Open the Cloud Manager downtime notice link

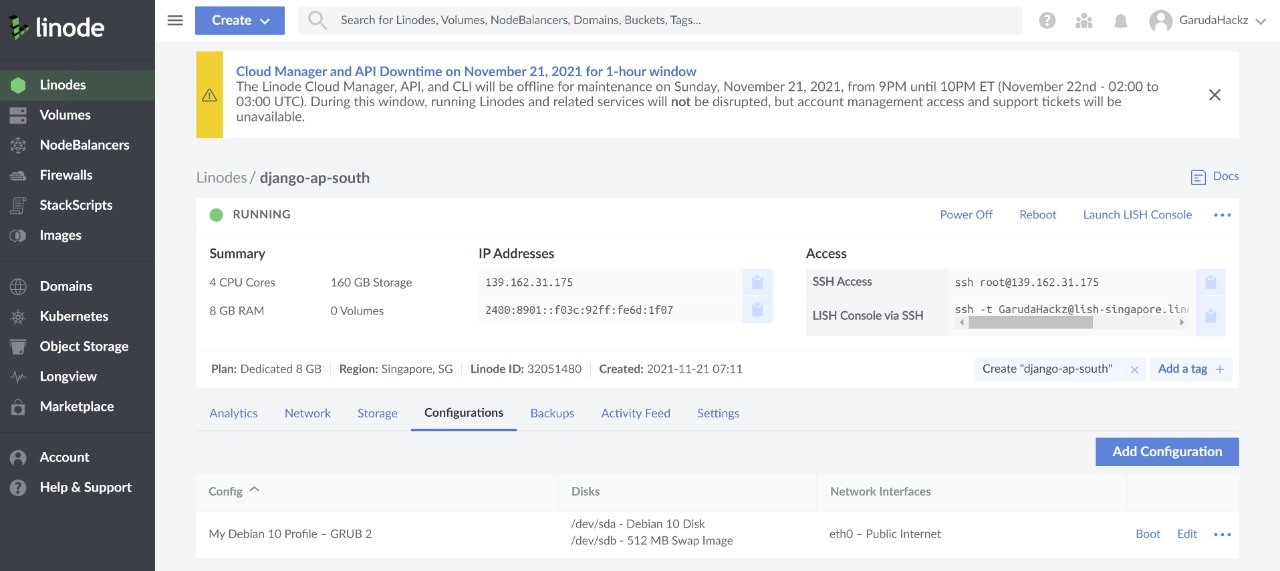click(466, 71)
